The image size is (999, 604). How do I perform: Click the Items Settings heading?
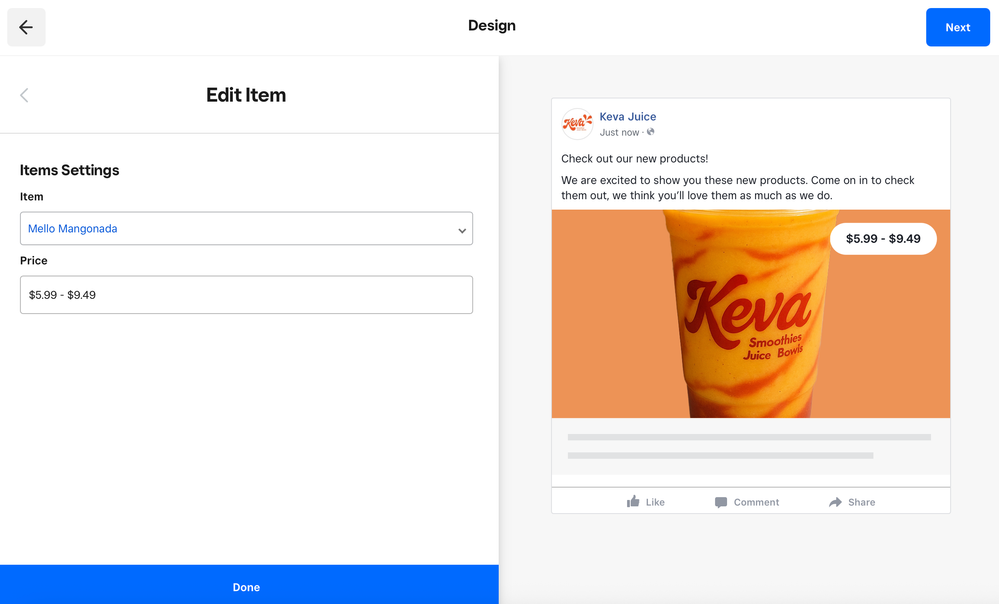coord(70,170)
